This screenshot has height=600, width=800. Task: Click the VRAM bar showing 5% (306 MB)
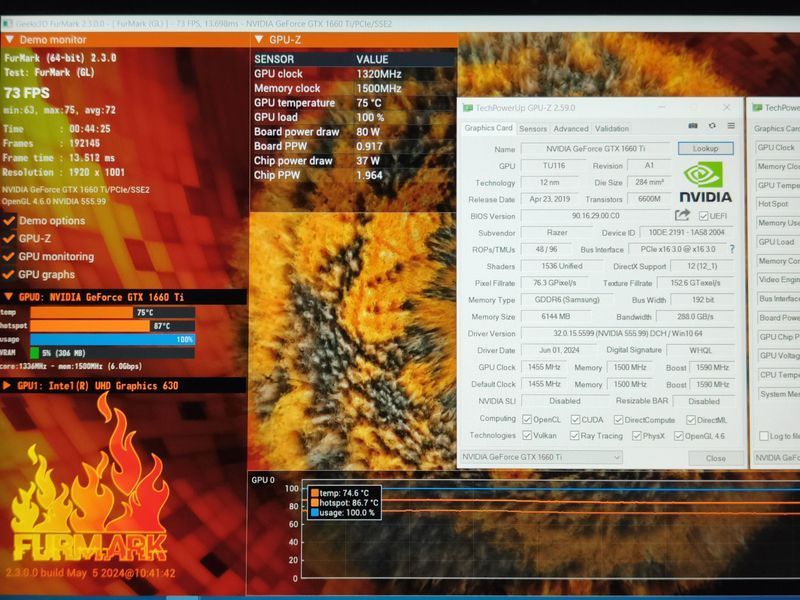tap(112, 353)
